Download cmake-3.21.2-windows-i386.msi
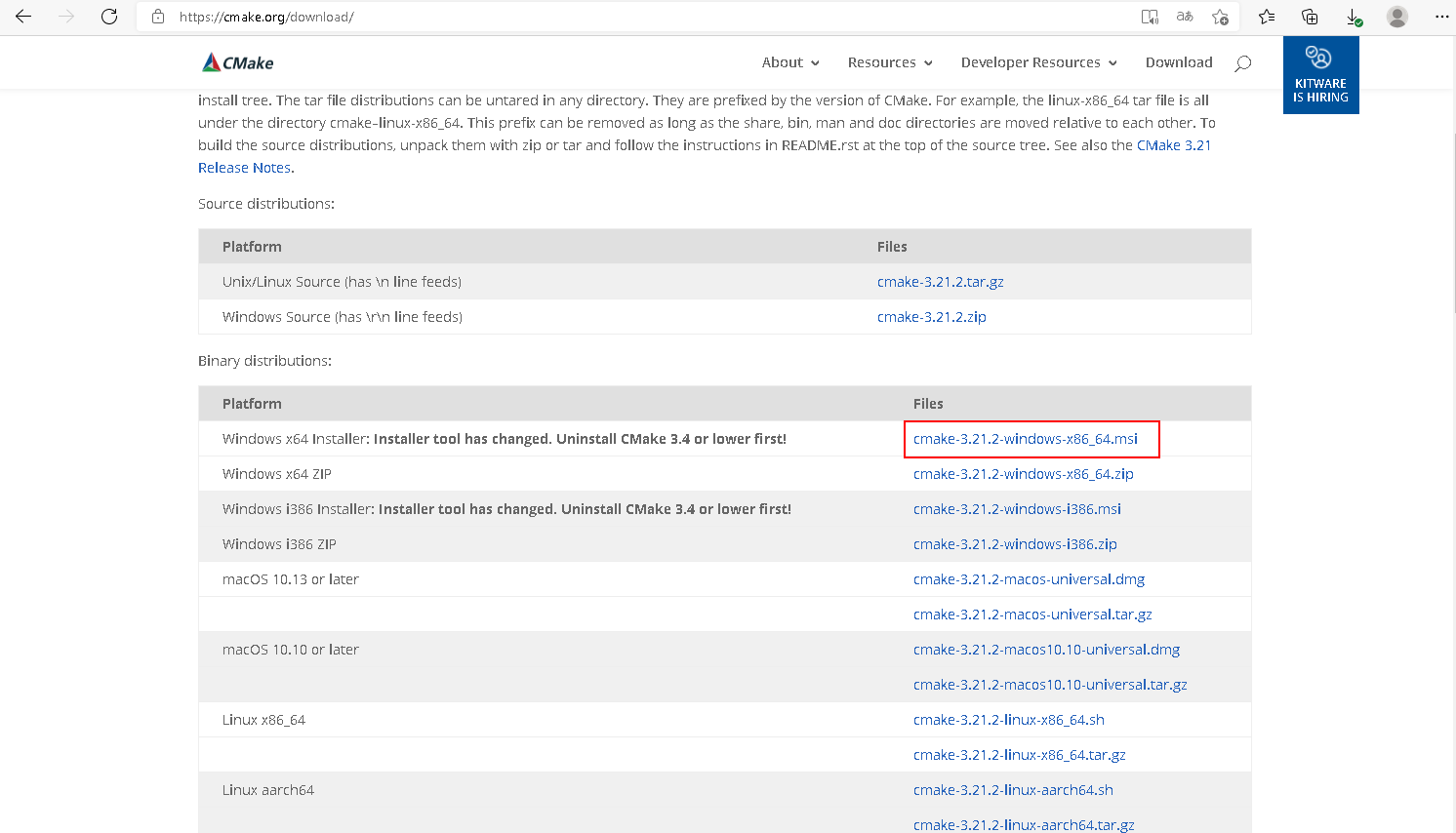Viewport: 1456px width, 833px height. (1017, 509)
